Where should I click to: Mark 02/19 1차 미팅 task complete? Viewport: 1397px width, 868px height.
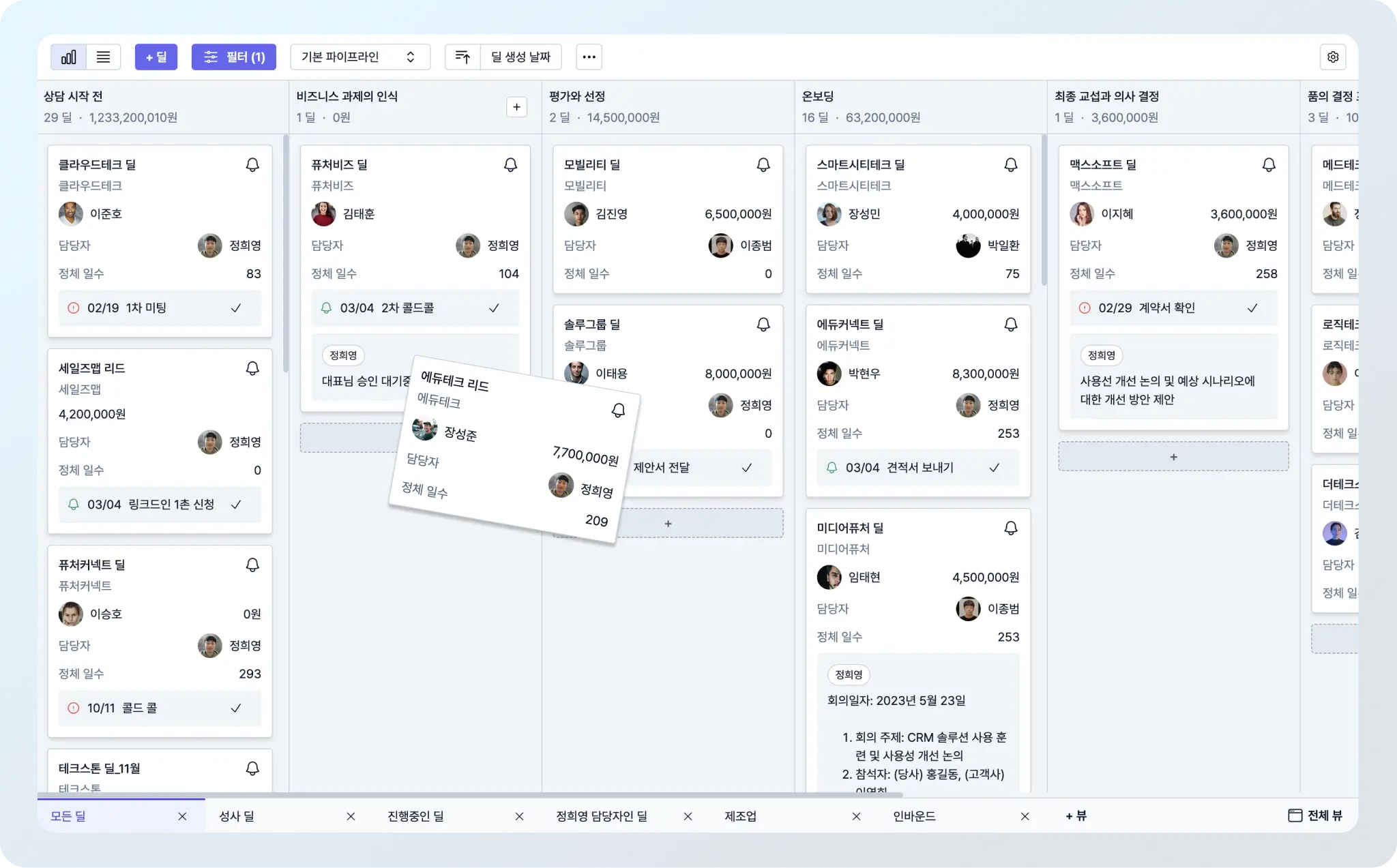tap(236, 308)
